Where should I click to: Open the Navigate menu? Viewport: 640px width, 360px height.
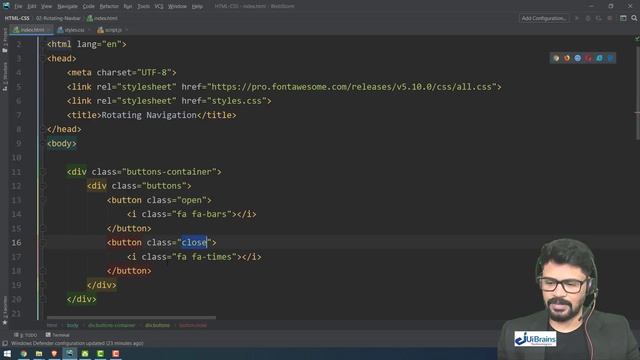pyautogui.click(x=67, y=7)
